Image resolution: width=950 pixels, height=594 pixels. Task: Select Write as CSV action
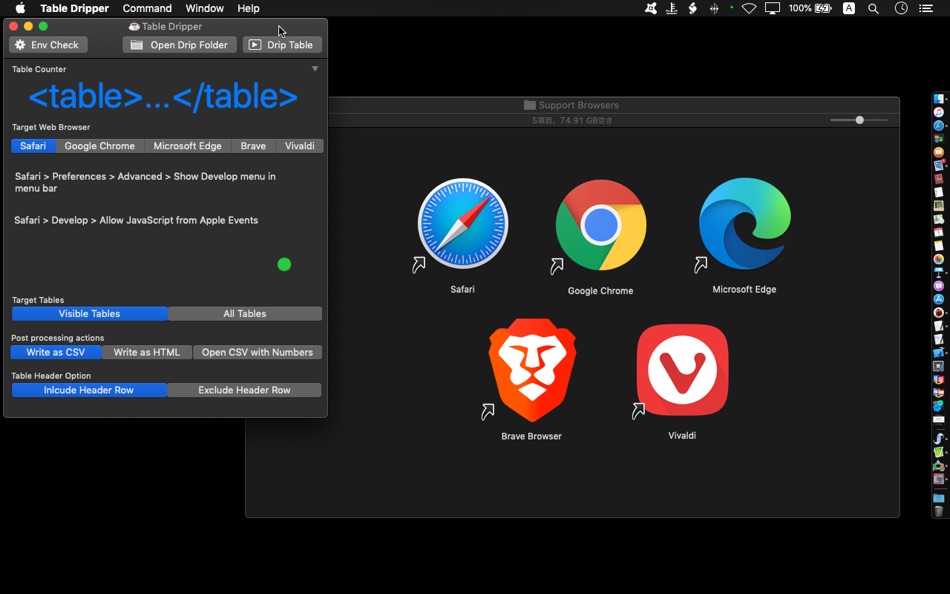coord(56,352)
